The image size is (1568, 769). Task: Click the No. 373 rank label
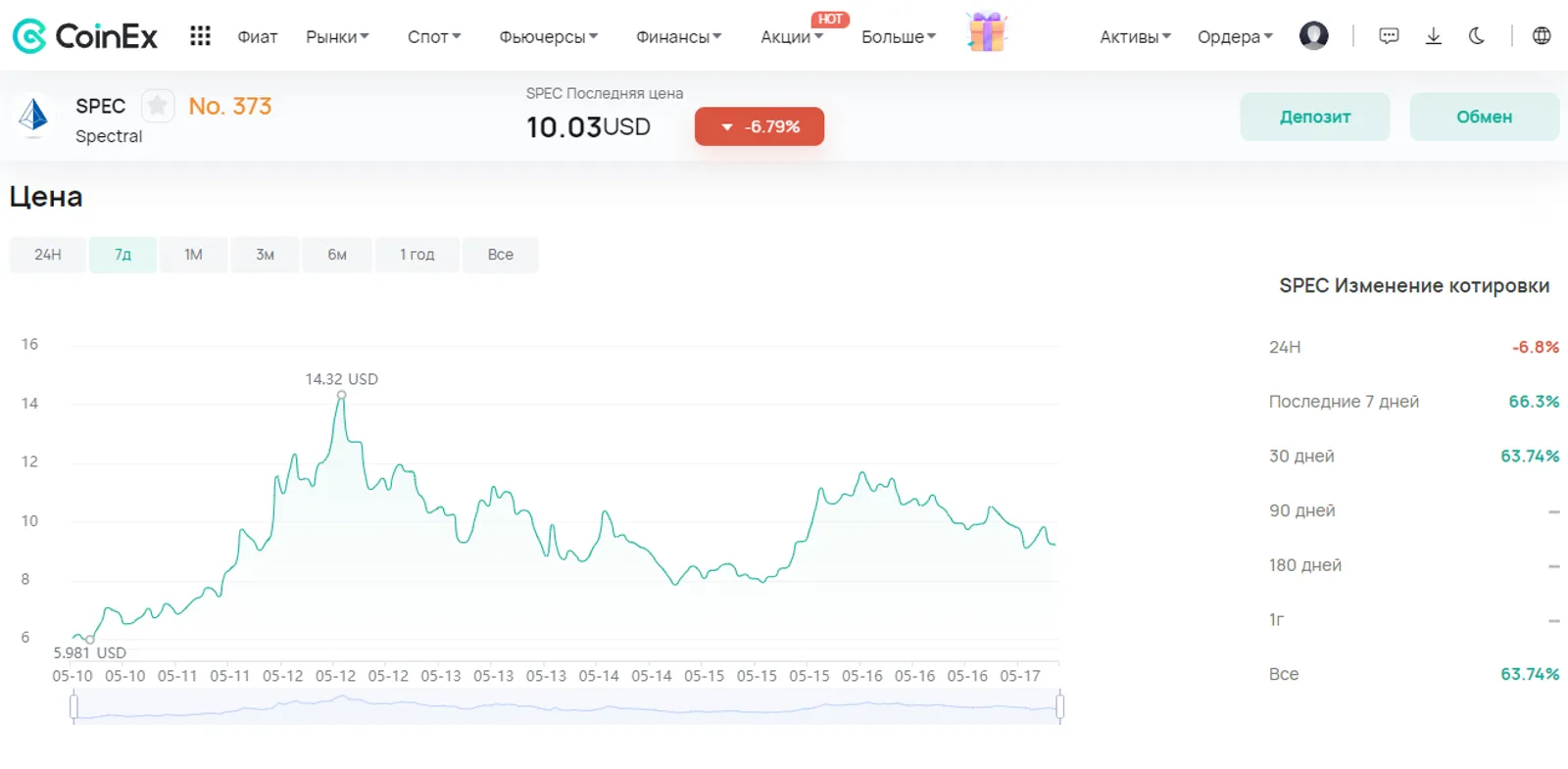(230, 106)
